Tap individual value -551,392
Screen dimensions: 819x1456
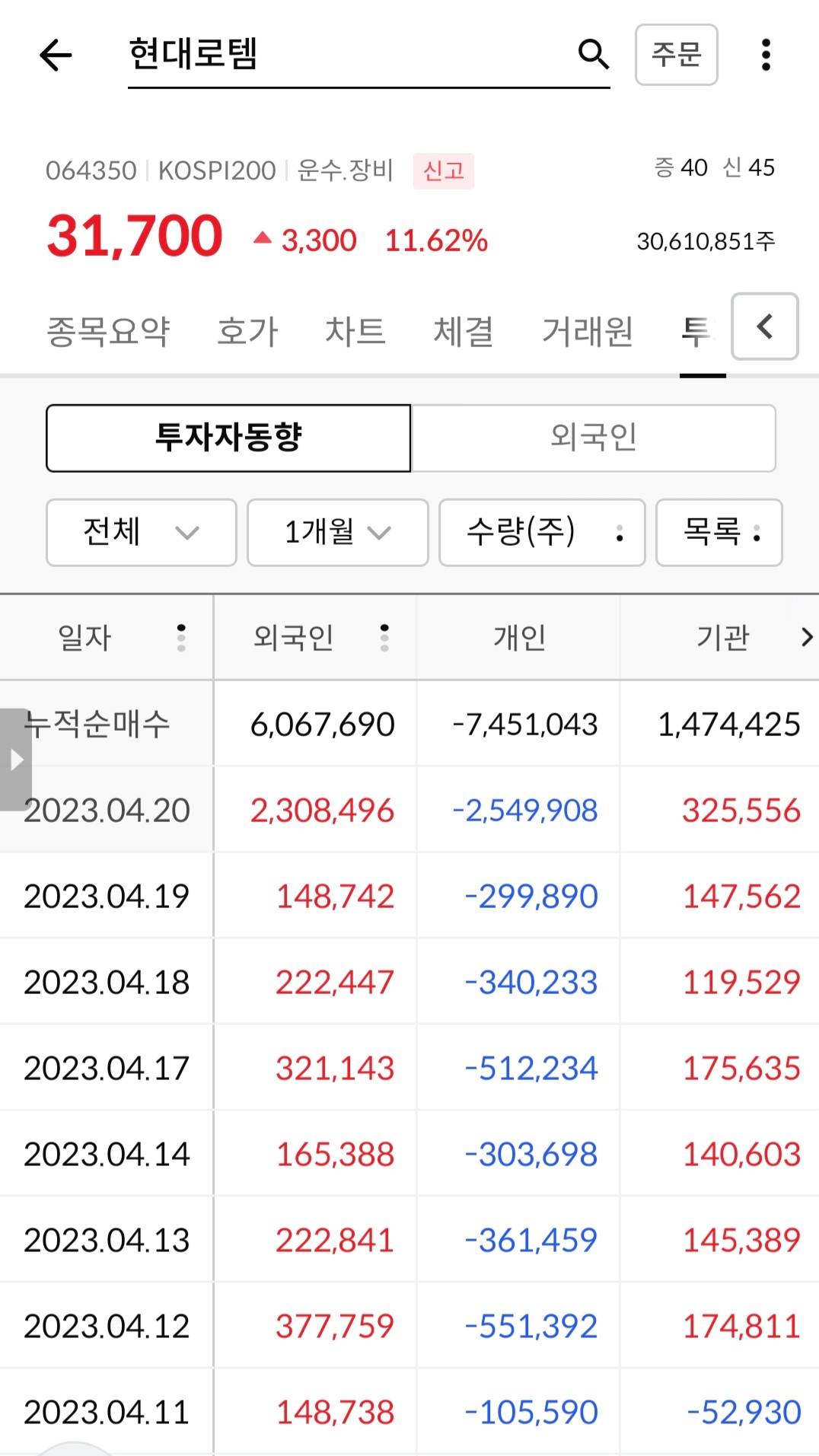(x=531, y=1327)
